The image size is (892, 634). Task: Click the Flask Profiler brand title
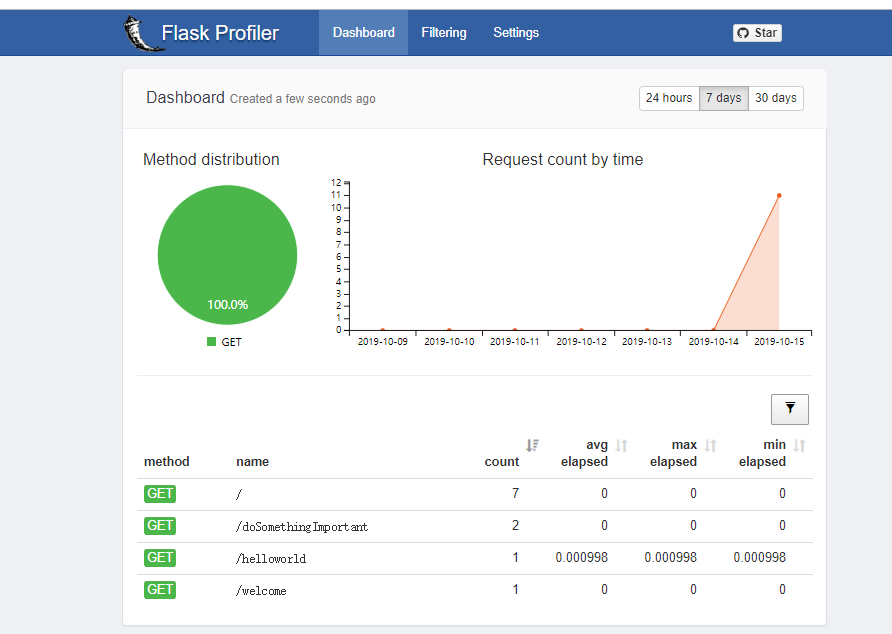point(220,33)
